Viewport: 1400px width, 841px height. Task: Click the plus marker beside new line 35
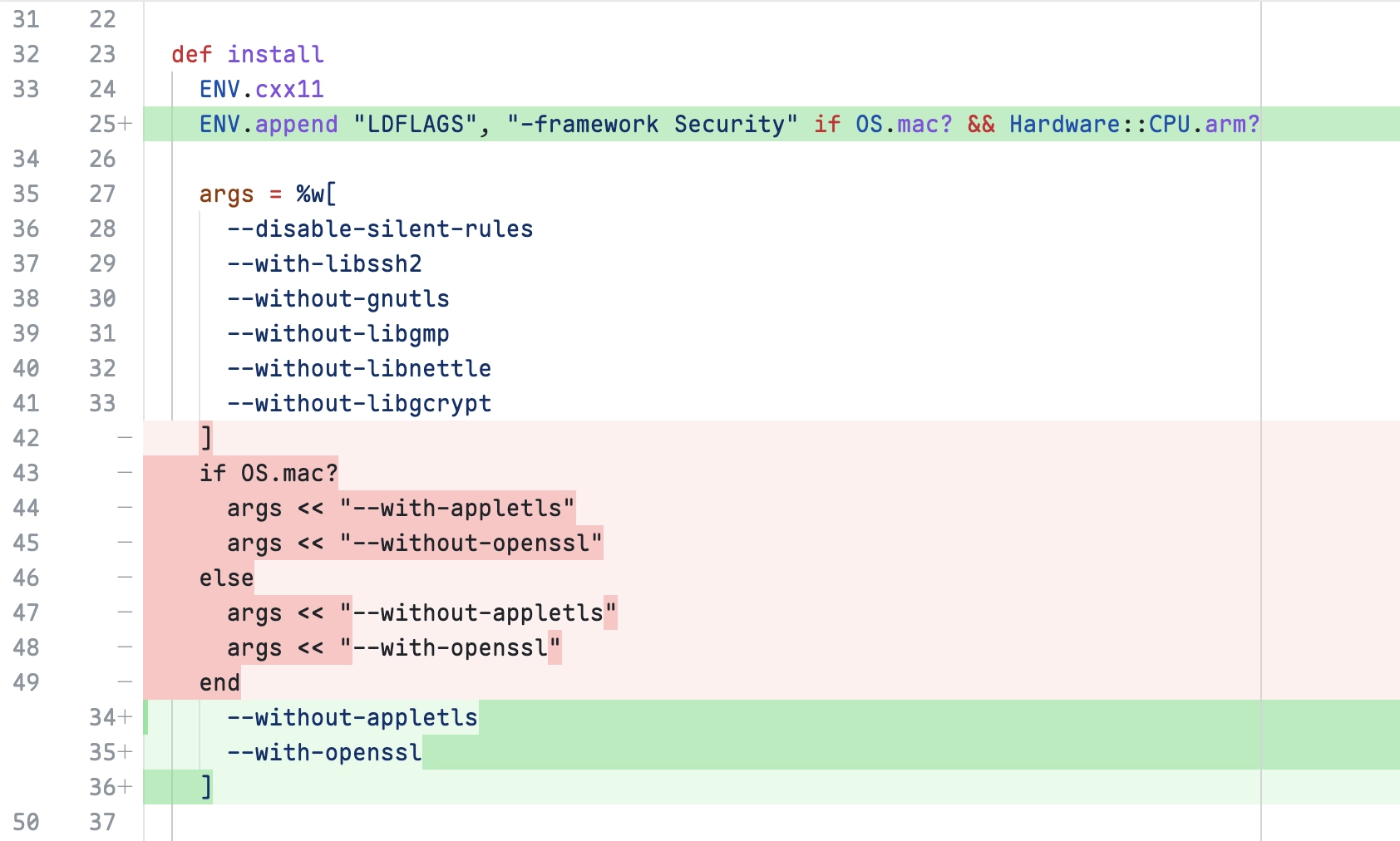coord(125,752)
